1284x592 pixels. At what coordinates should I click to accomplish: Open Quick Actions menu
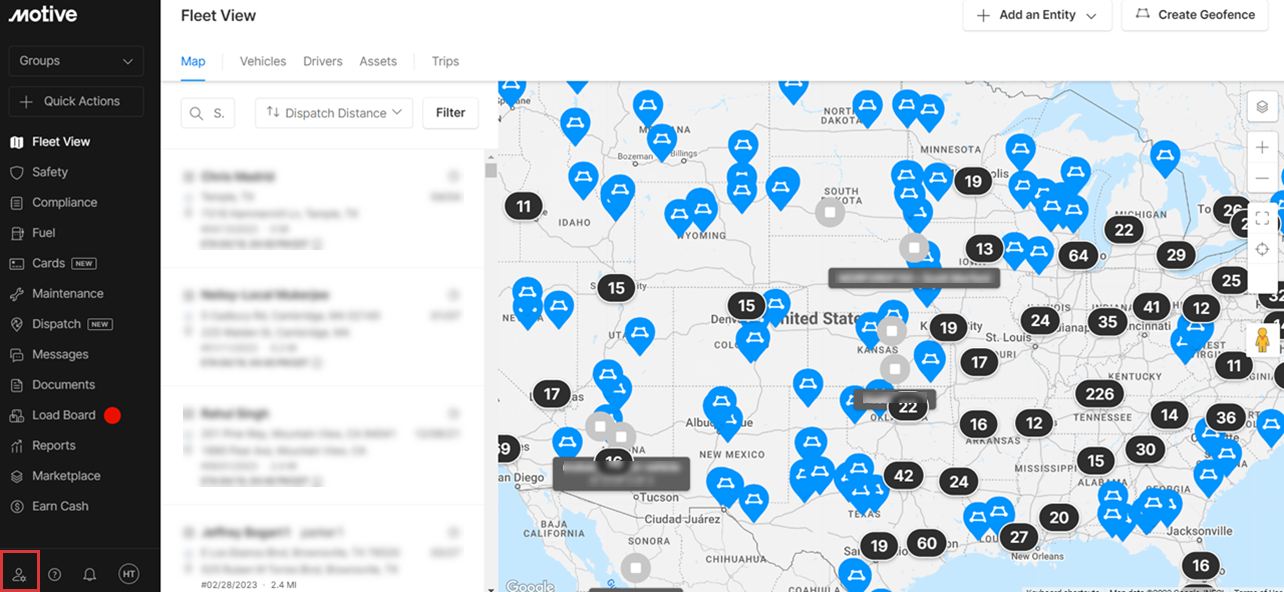pos(76,101)
